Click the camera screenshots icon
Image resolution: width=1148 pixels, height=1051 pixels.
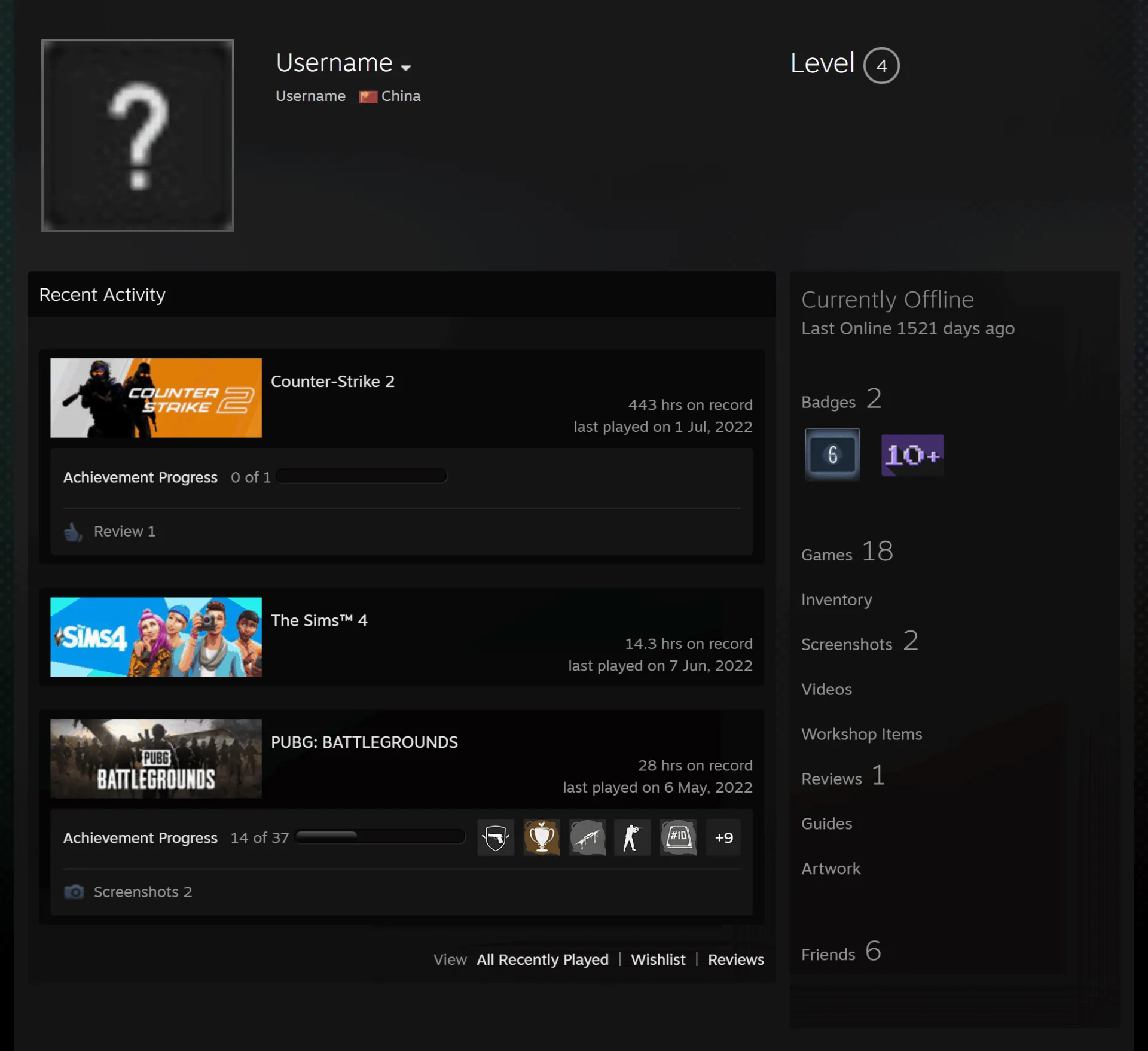click(x=74, y=892)
